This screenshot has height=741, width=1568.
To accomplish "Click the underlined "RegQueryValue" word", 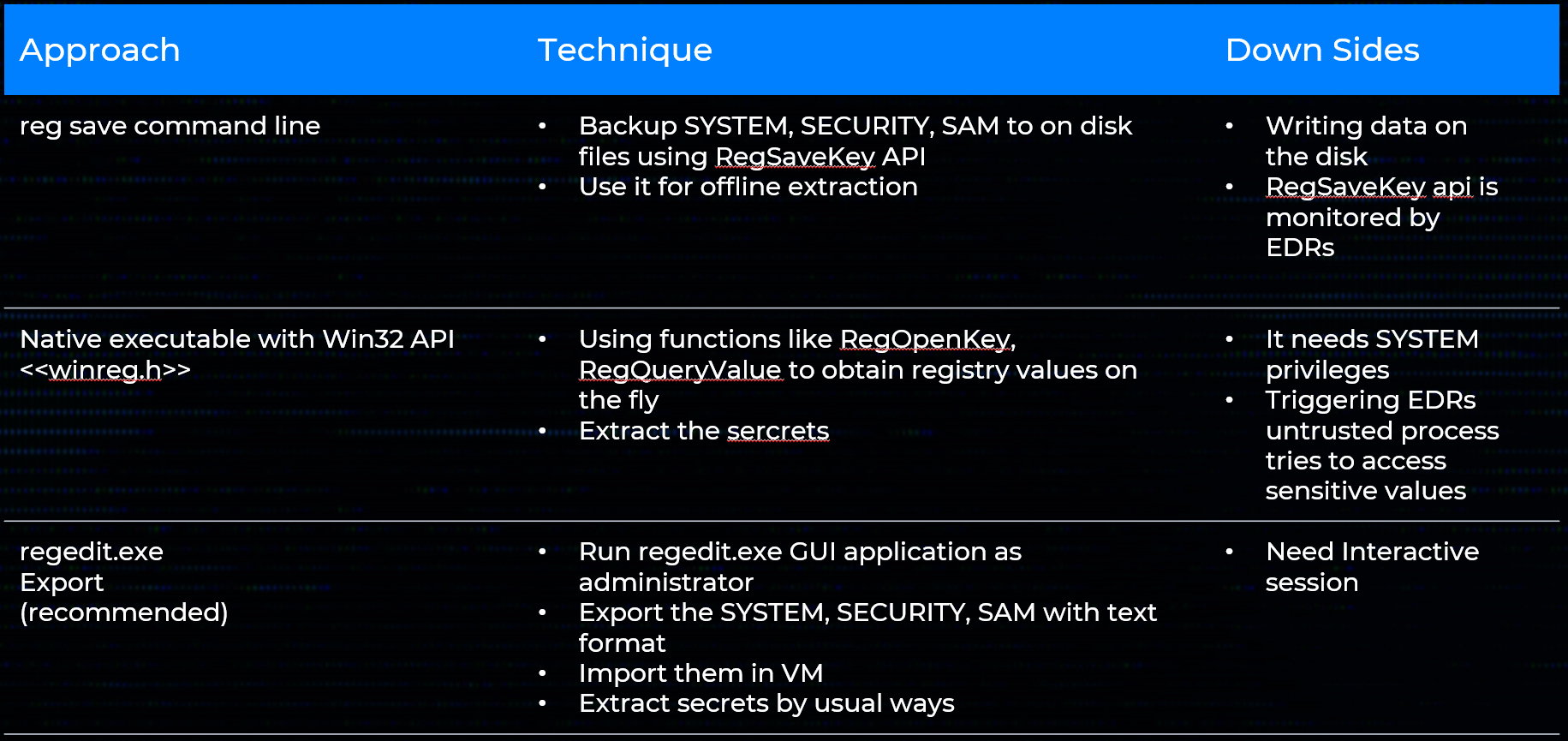I will [680, 370].
